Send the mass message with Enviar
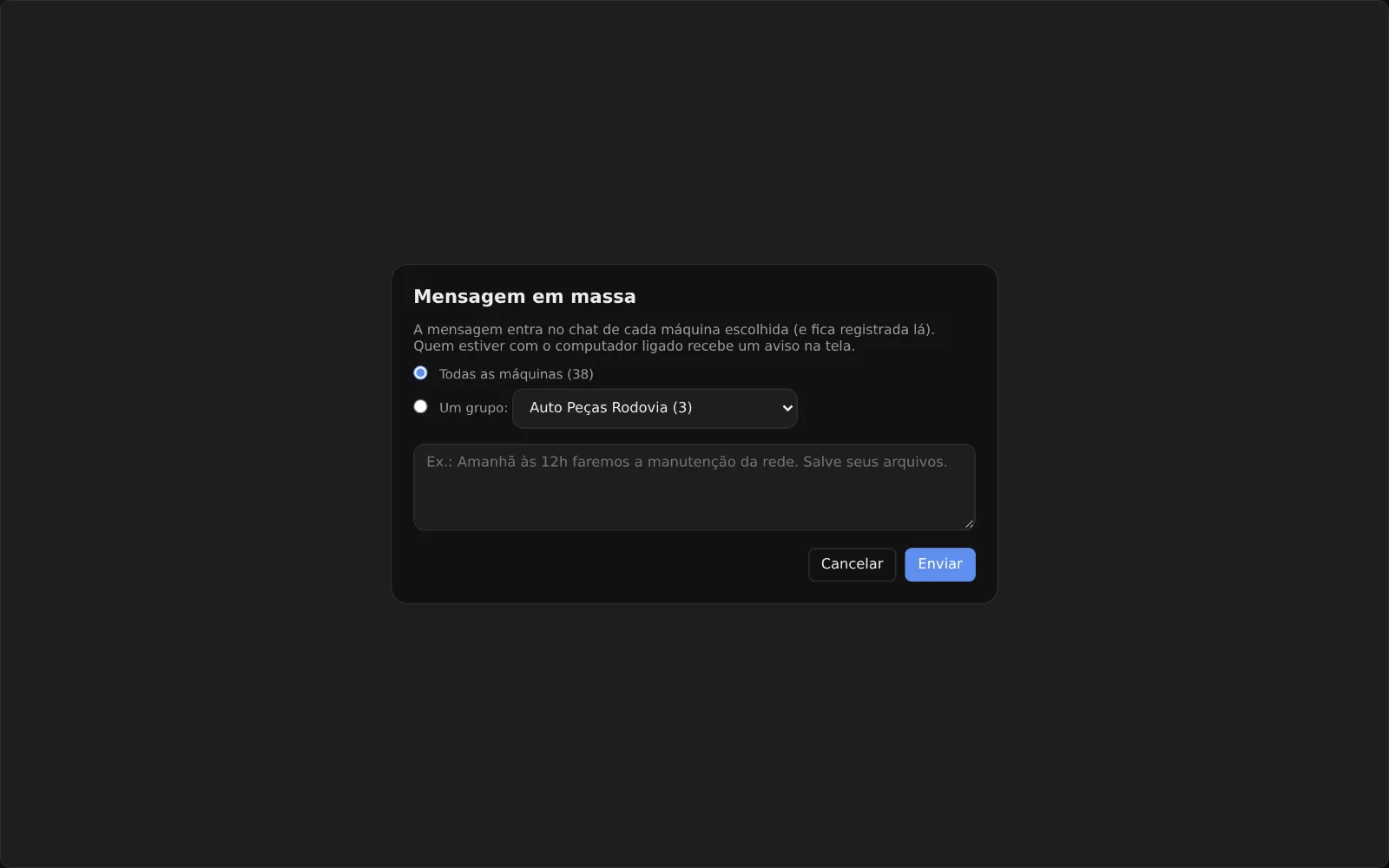 [x=939, y=564]
